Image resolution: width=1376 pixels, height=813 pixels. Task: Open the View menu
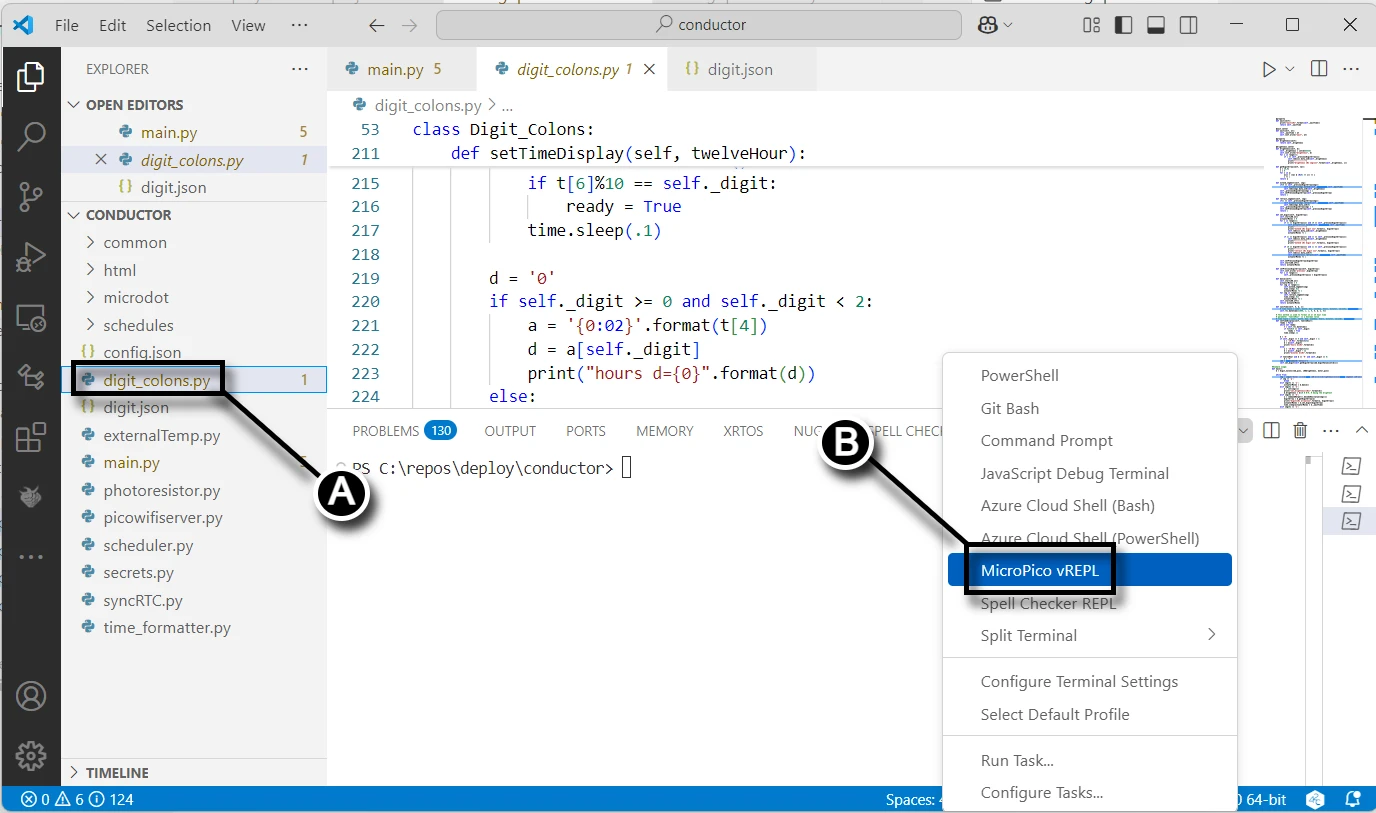(248, 25)
